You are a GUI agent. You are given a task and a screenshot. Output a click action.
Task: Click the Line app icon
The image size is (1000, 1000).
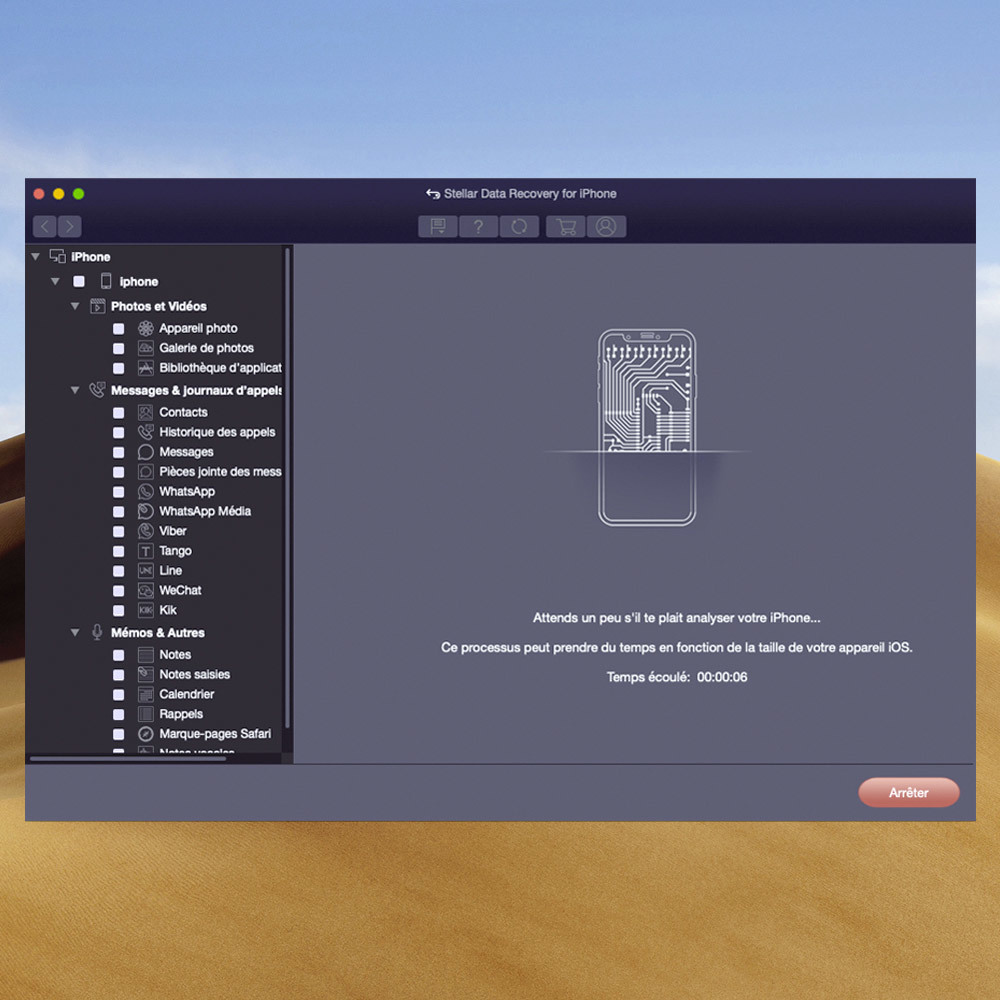(x=146, y=571)
